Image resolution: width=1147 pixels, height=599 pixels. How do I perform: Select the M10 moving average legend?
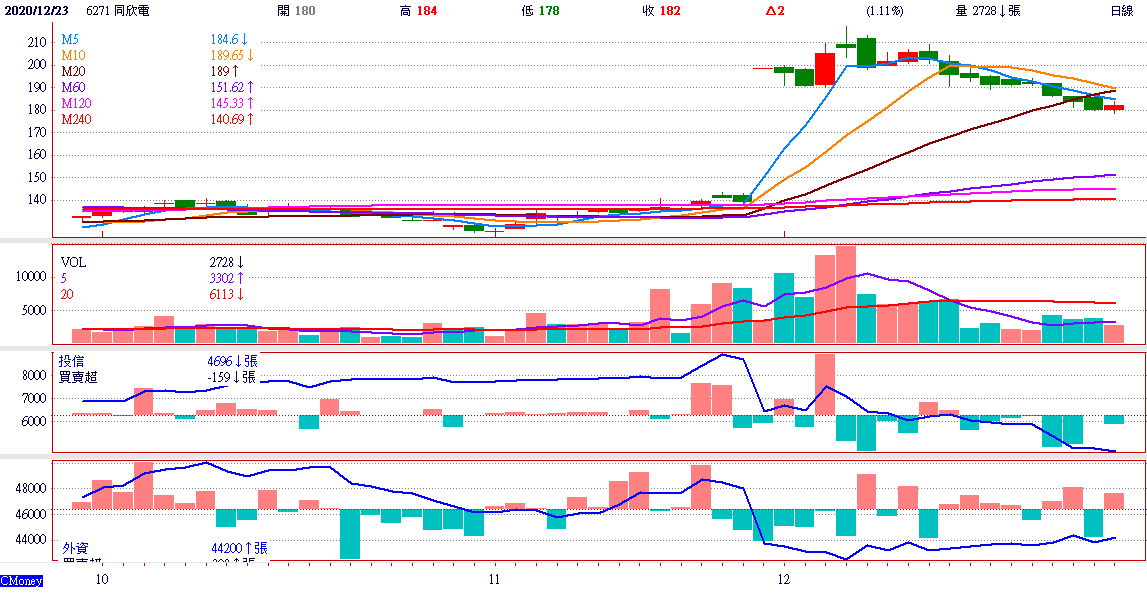[73, 55]
